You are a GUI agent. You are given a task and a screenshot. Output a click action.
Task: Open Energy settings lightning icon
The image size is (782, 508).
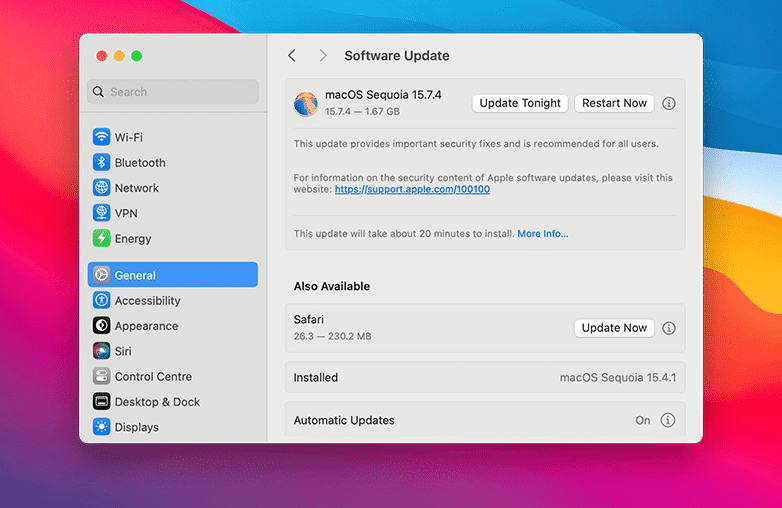coord(101,239)
